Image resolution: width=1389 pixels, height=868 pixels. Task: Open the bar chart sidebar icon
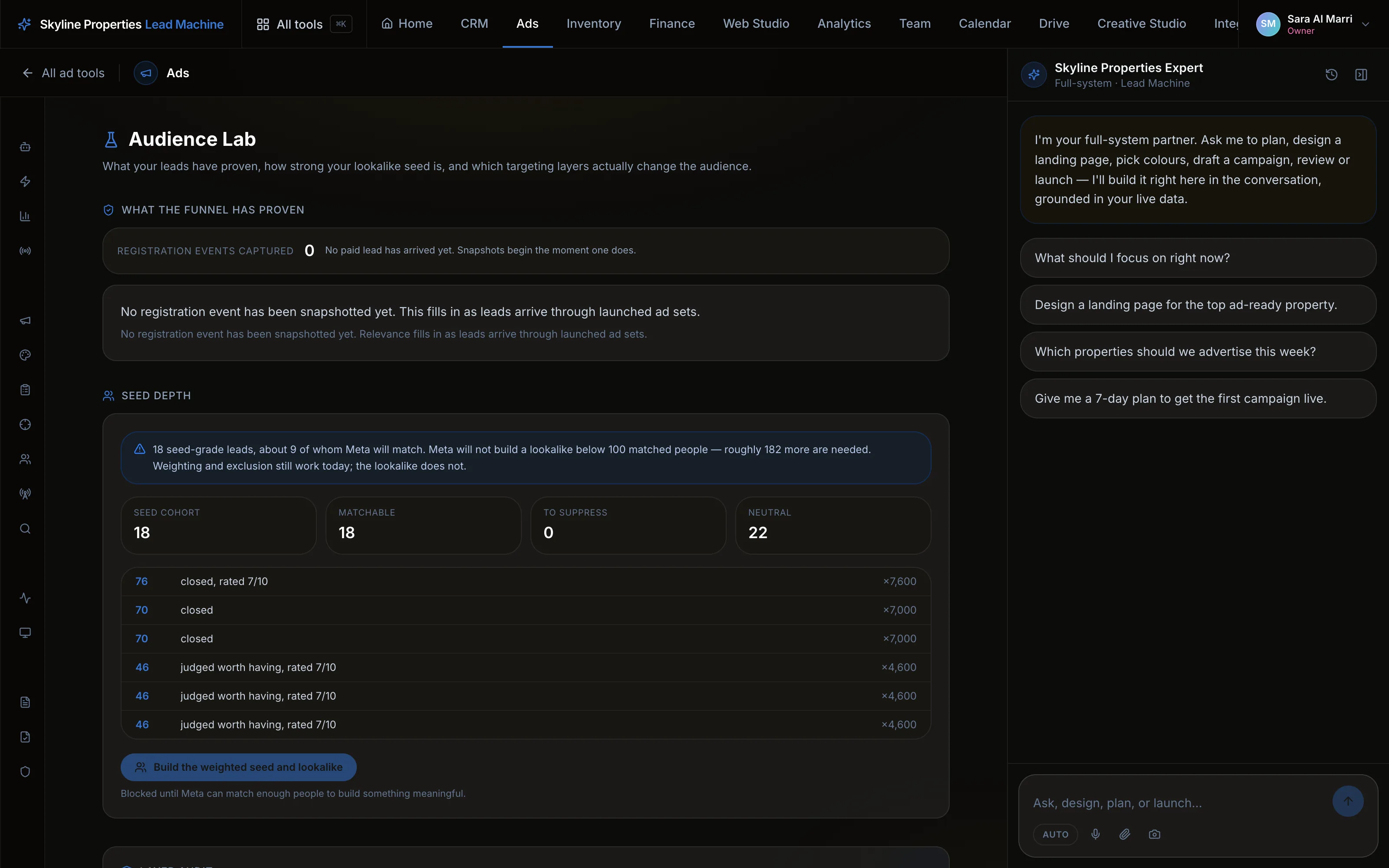25,217
